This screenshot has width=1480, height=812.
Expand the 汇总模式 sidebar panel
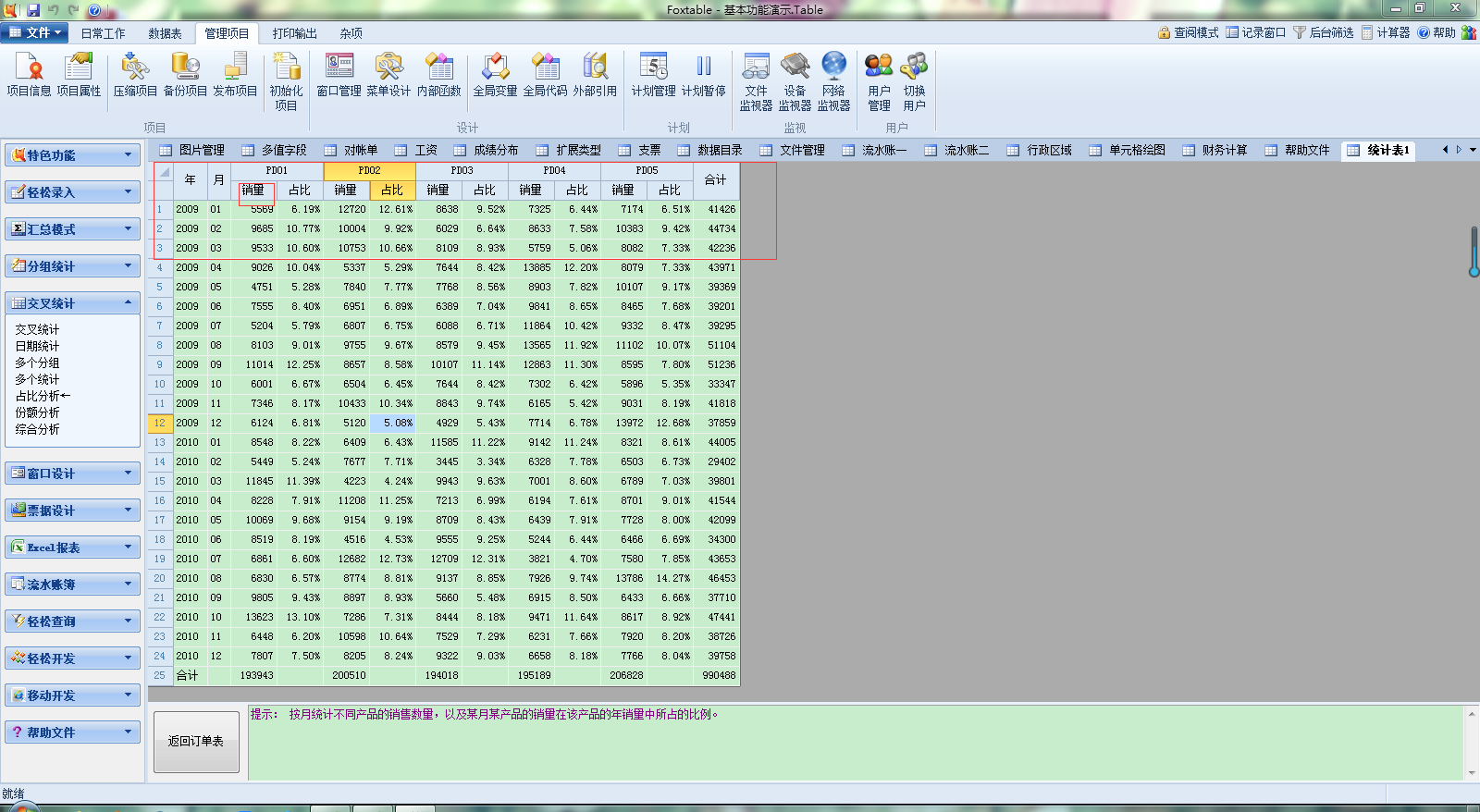click(72, 229)
